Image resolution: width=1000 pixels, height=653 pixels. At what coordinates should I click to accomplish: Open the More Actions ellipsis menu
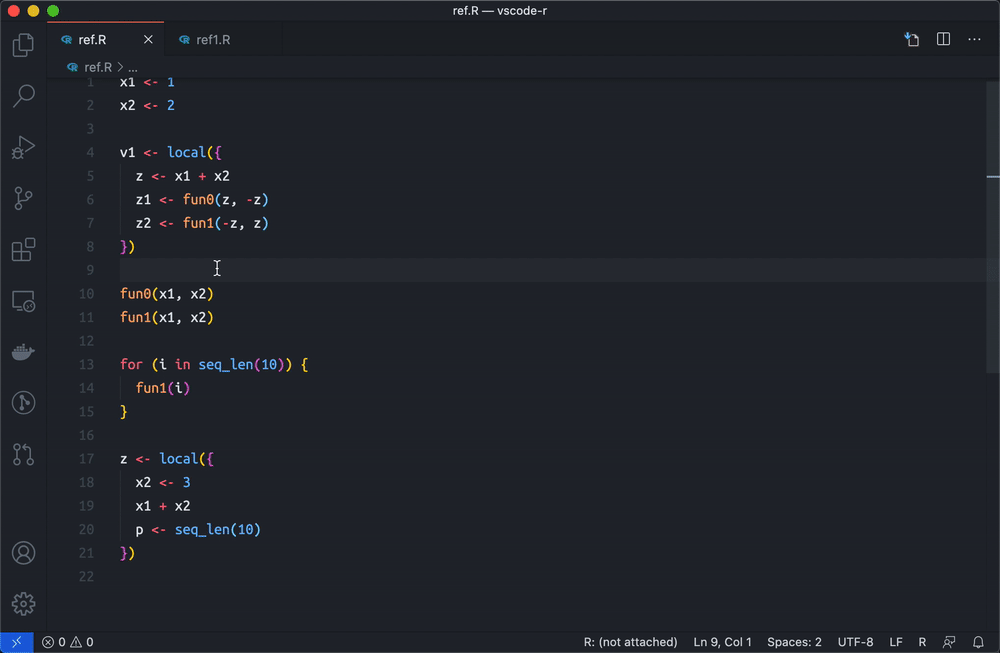[x=974, y=39]
